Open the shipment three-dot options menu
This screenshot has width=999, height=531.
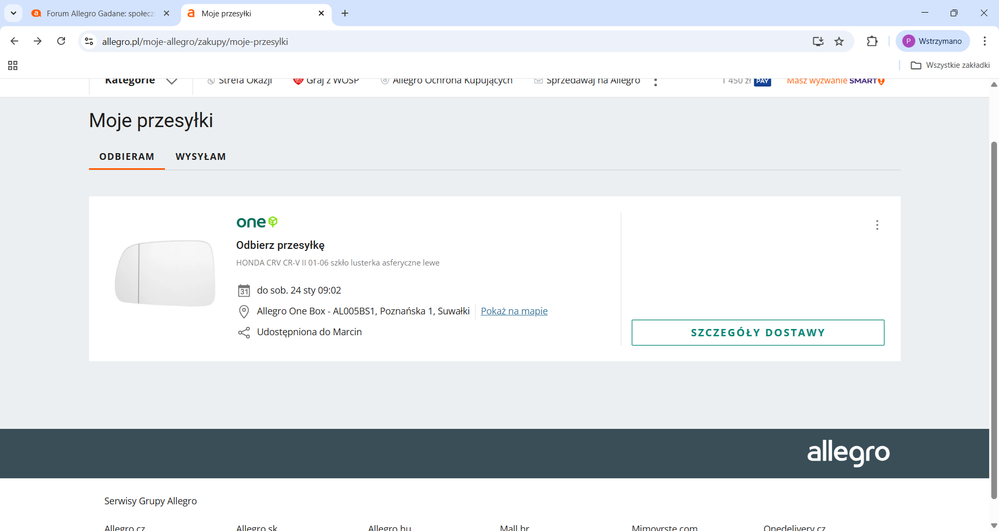tap(877, 225)
